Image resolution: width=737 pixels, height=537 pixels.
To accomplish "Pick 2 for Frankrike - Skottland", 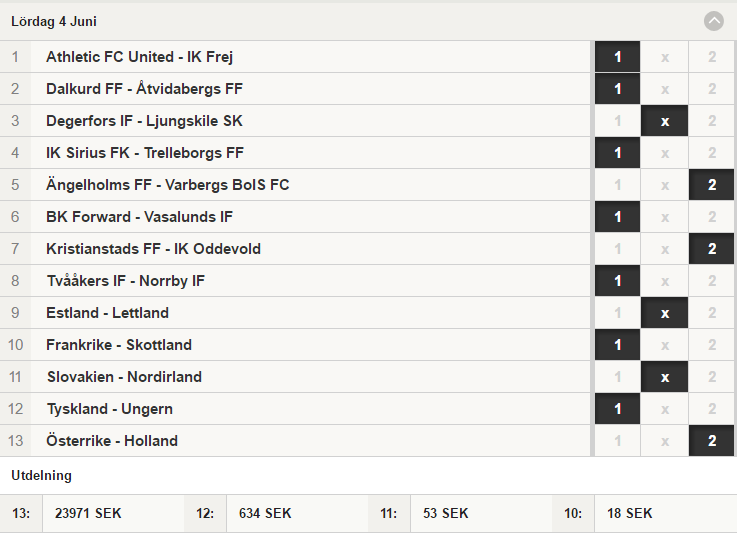I will (x=712, y=345).
